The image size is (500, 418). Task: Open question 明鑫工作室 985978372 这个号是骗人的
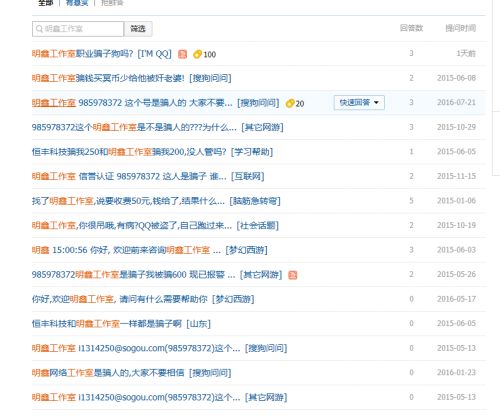point(132,103)
